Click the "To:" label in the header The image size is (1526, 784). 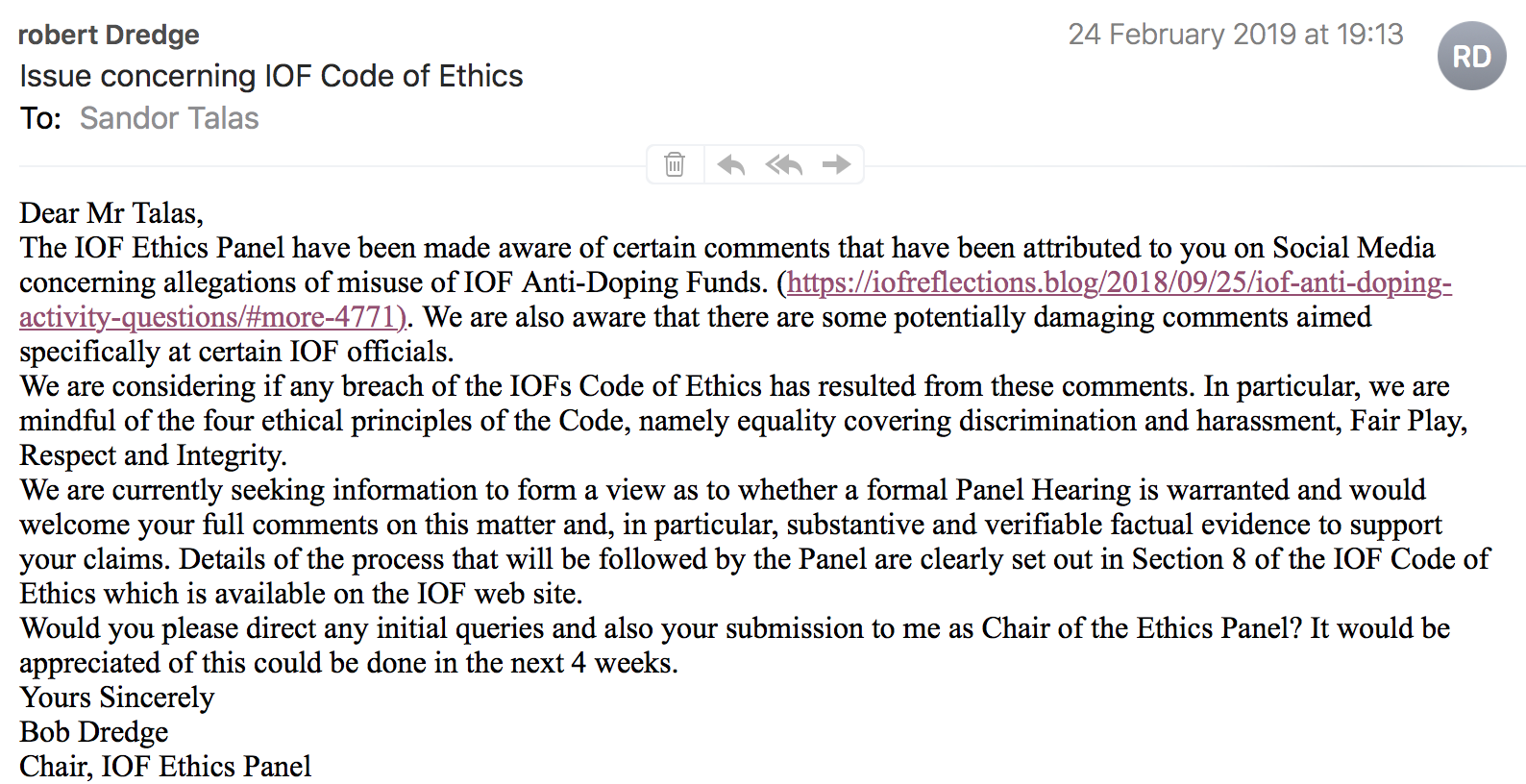pyautogui.click(x=40, y=118)
